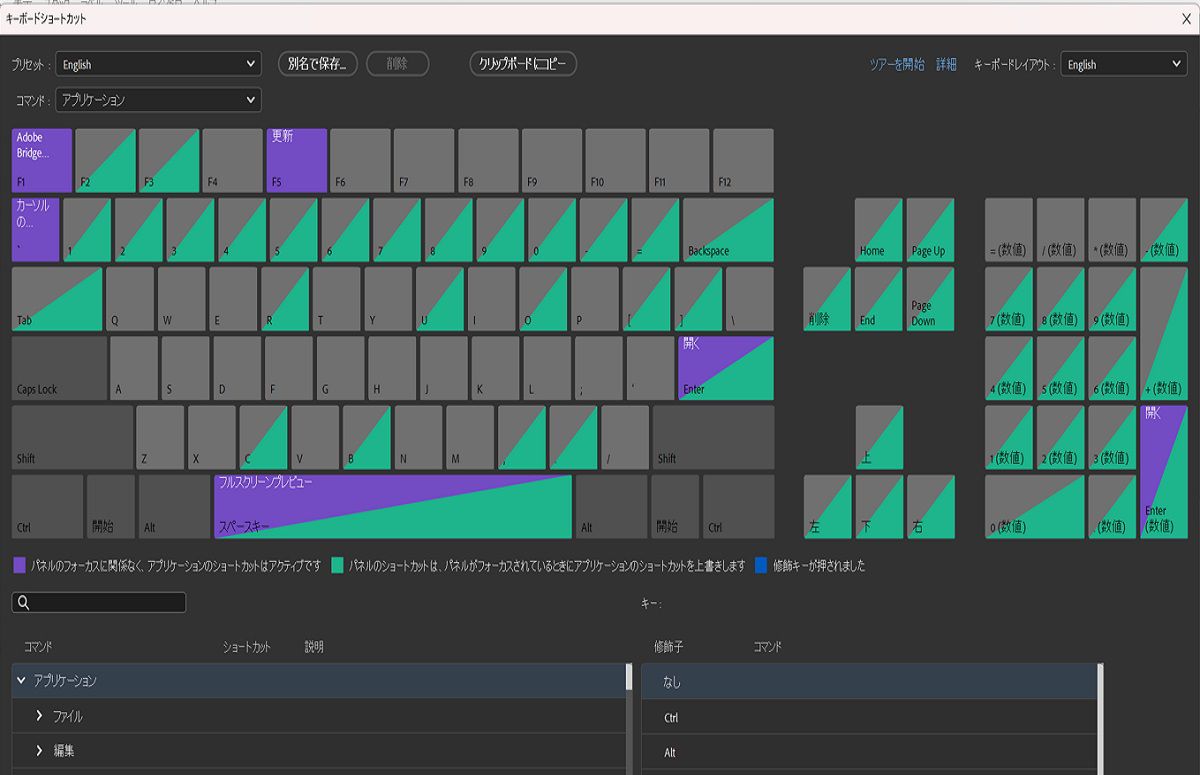Image resolution: width=1200 pixels, height=775 pixels.
Task: Select the 下 arrow key
Action: point(879,506)
